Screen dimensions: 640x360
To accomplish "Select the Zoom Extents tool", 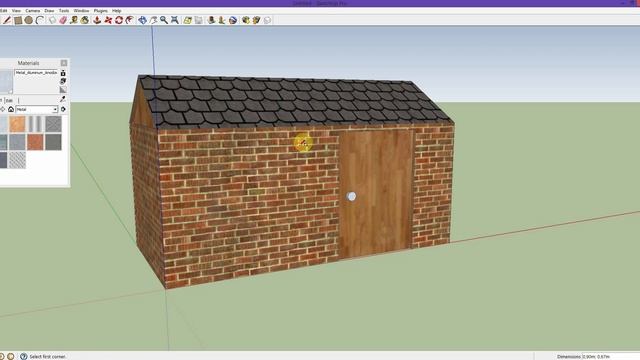I will (x=175, y=20).
